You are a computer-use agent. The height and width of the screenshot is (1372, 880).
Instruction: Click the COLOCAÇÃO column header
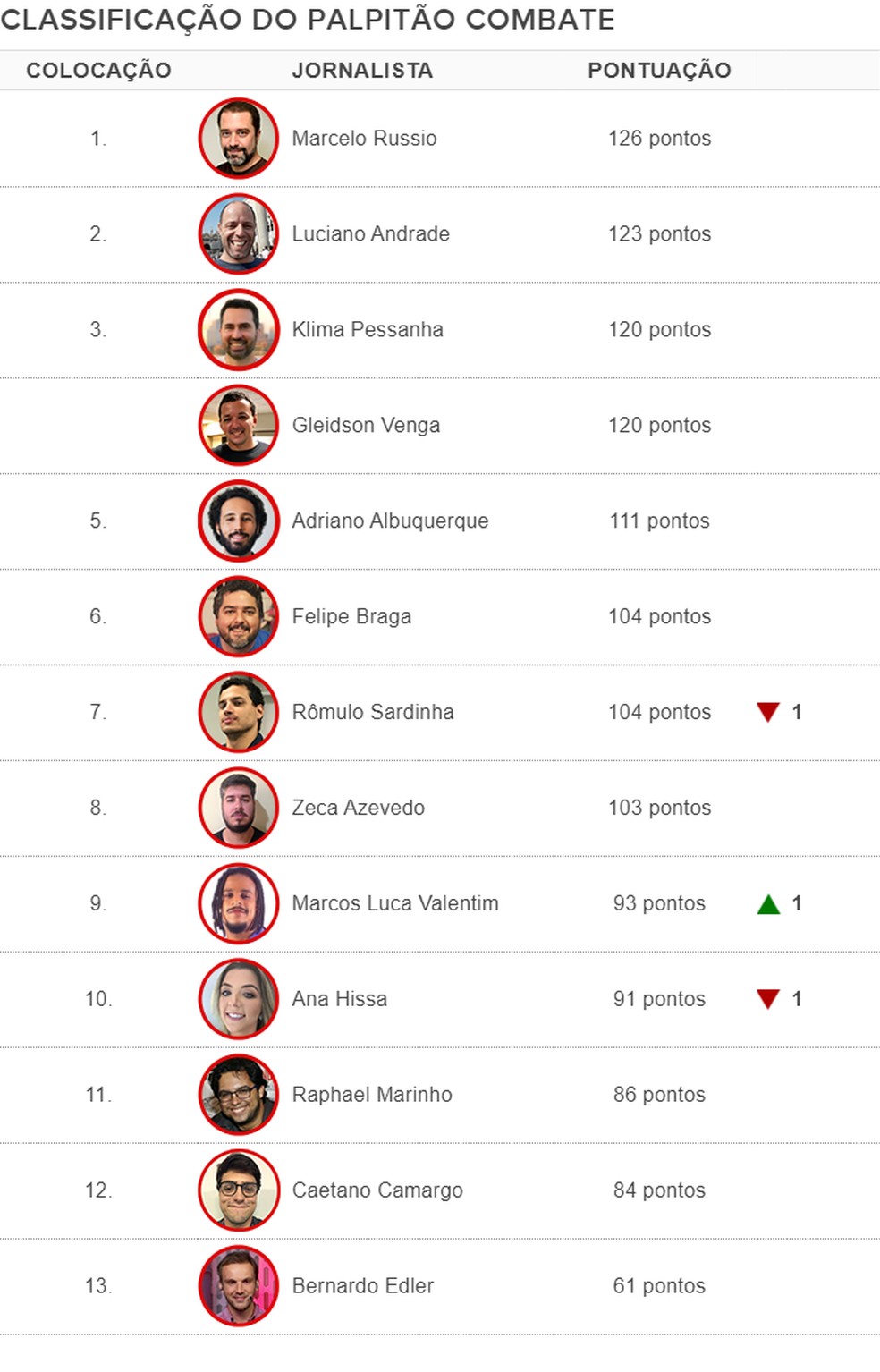(98, 71)
